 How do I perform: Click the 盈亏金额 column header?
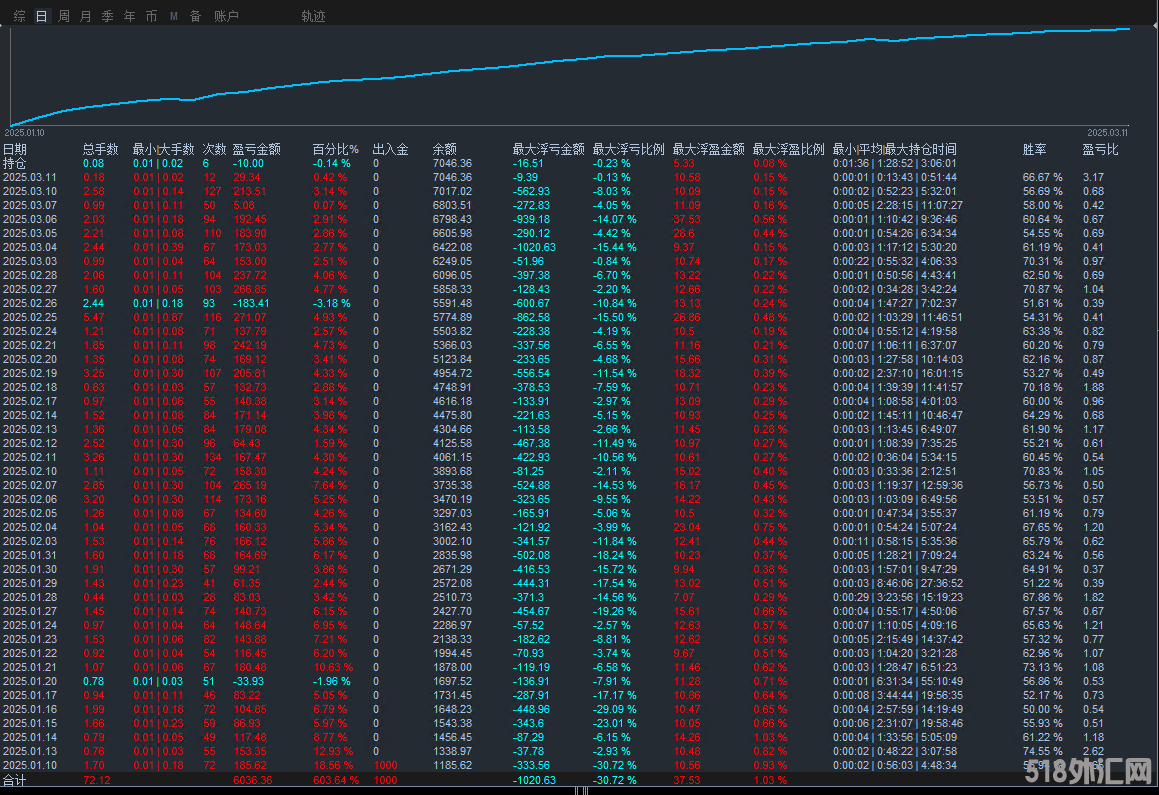[256, 150]
